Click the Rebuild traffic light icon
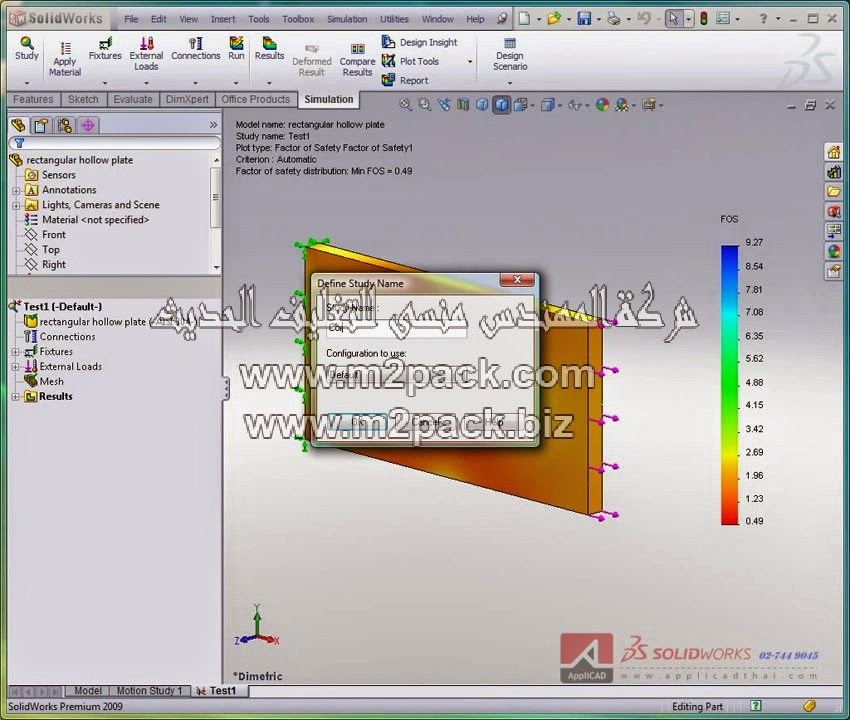 (x=704, y=19)
